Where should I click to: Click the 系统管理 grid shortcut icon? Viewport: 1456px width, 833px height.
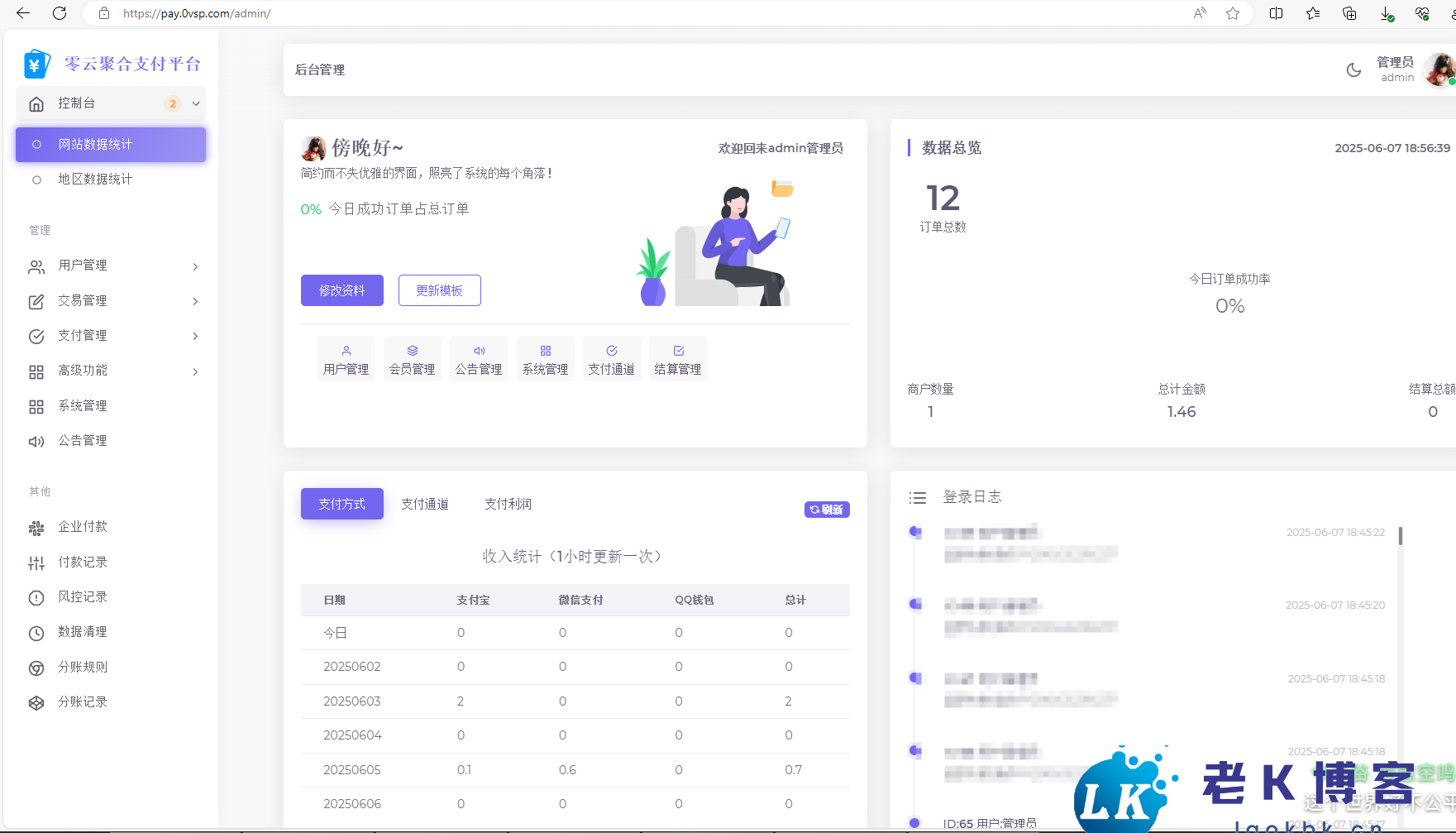(x=546, y=352)
